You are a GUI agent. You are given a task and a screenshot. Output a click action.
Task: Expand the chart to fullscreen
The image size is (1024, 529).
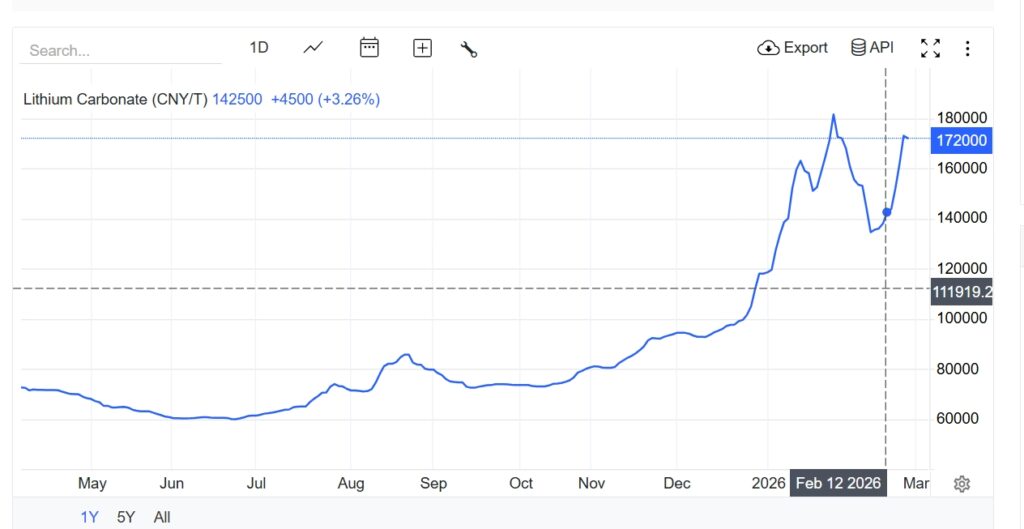pos(930,48)
